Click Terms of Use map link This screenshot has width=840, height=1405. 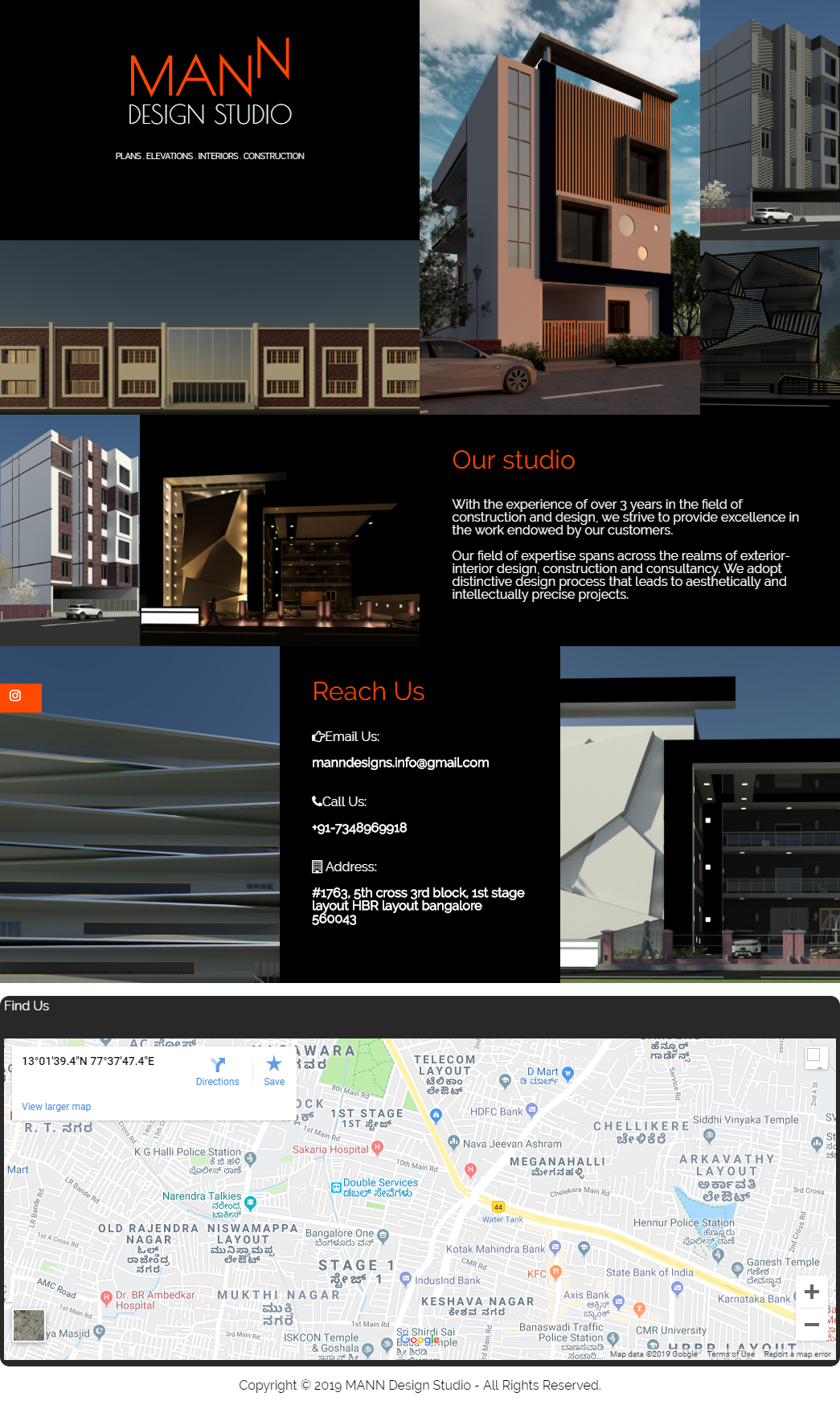coord(731,1354)
